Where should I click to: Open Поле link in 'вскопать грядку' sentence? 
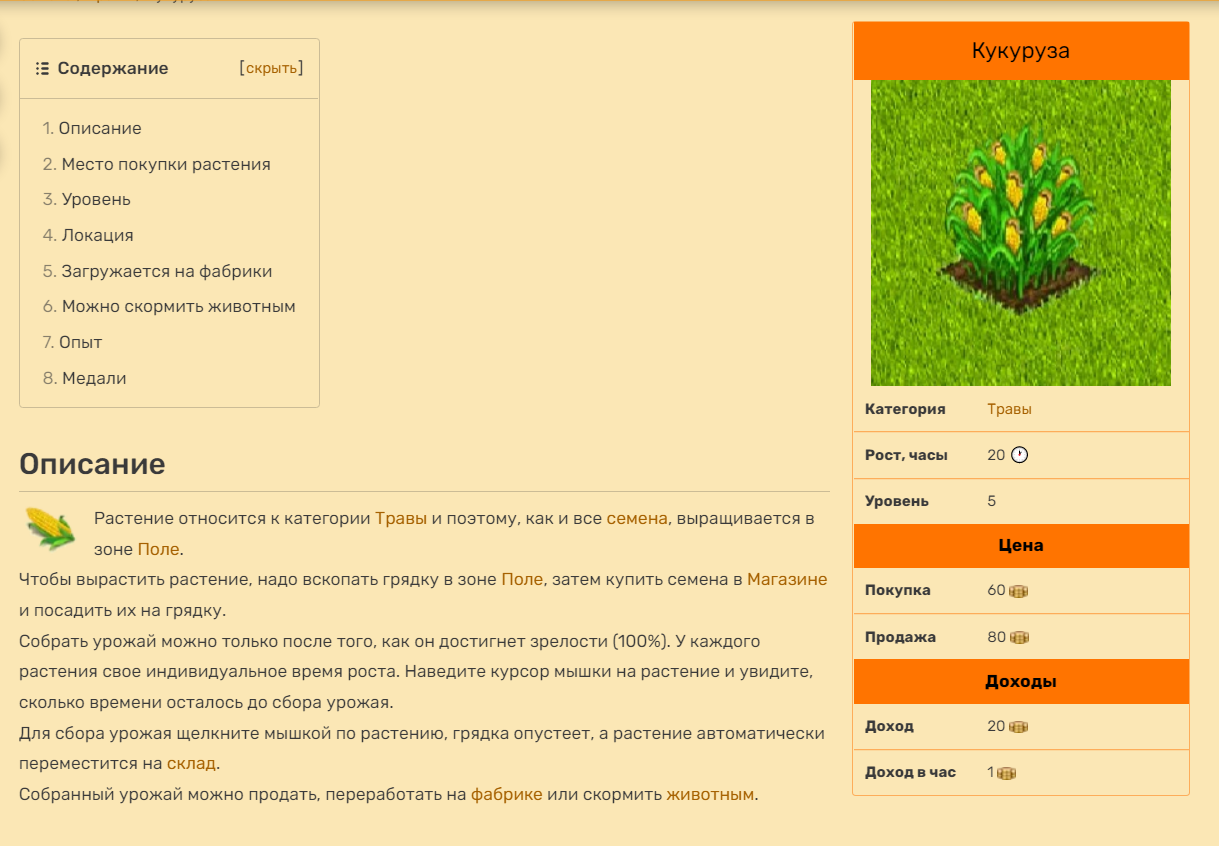click(522, 579)
